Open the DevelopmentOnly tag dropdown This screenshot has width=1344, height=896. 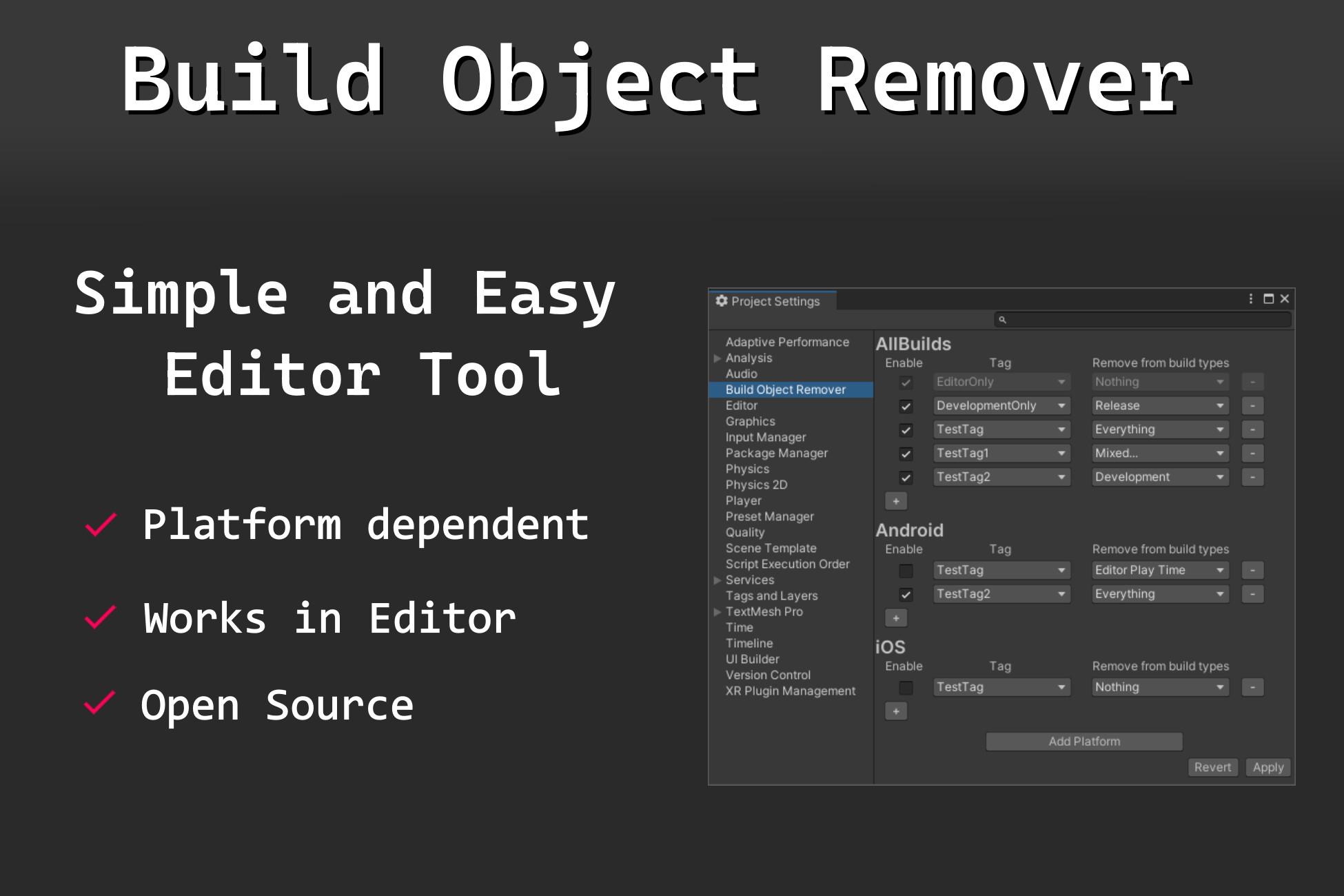pyautogui.click(x=1001, y=406)
